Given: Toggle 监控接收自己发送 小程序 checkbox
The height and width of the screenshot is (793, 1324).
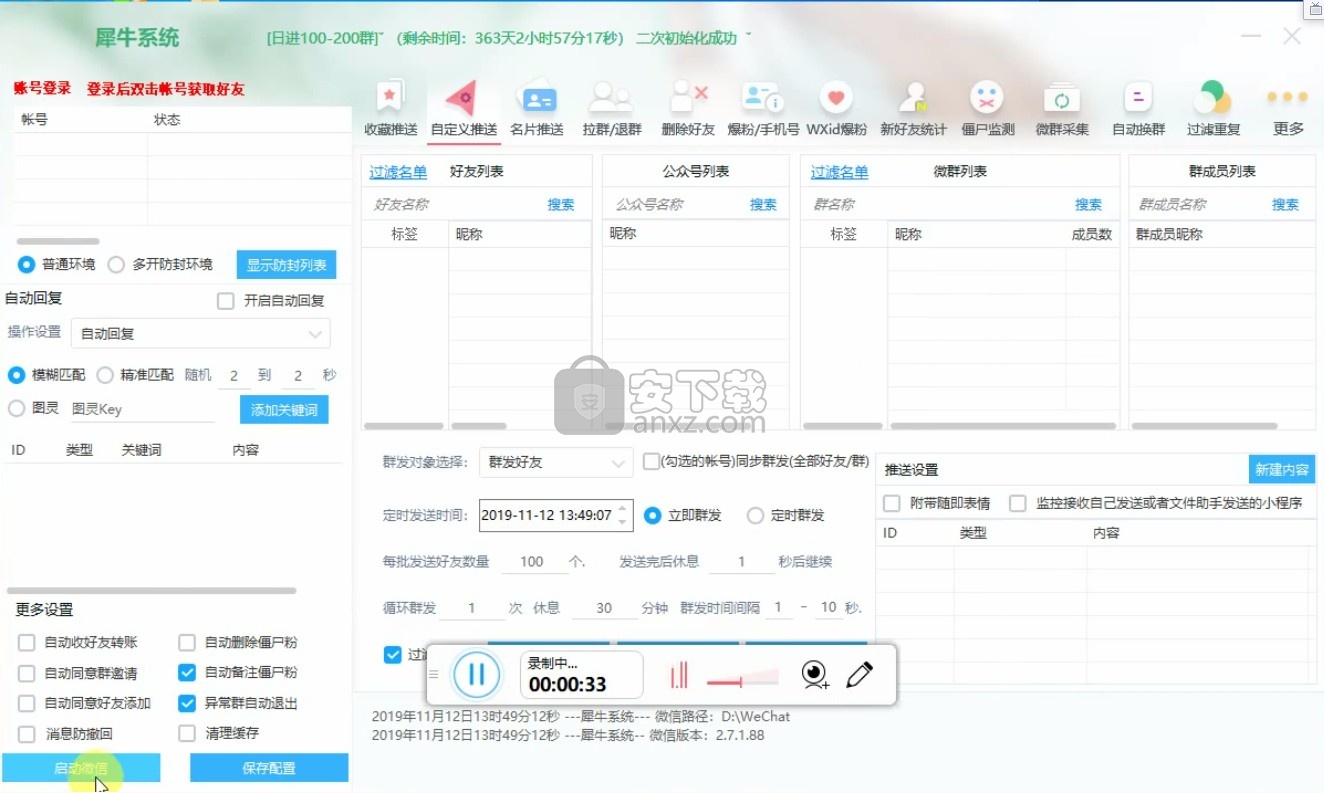Looking at the screenshot, I should click(1018, 503).
